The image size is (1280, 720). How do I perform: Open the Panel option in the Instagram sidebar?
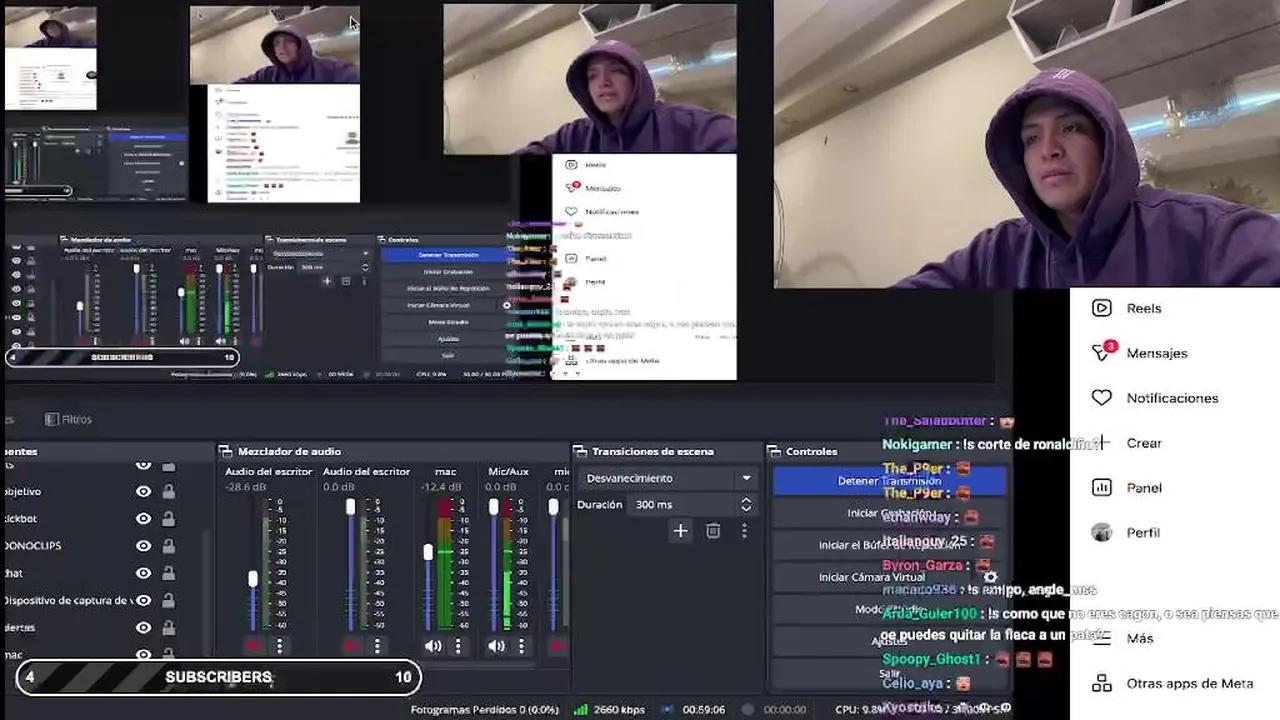pos(1144,487)
